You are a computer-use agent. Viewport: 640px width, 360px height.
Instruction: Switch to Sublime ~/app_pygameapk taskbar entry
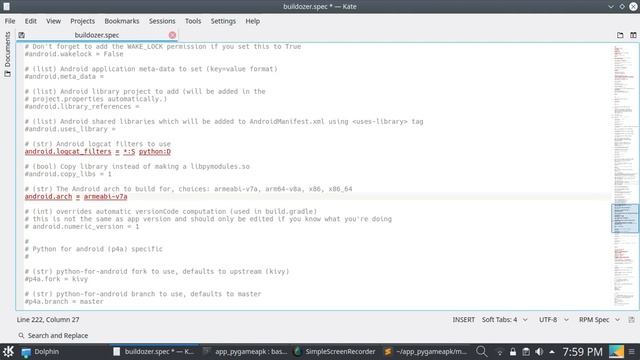click(x=425, y=351)
